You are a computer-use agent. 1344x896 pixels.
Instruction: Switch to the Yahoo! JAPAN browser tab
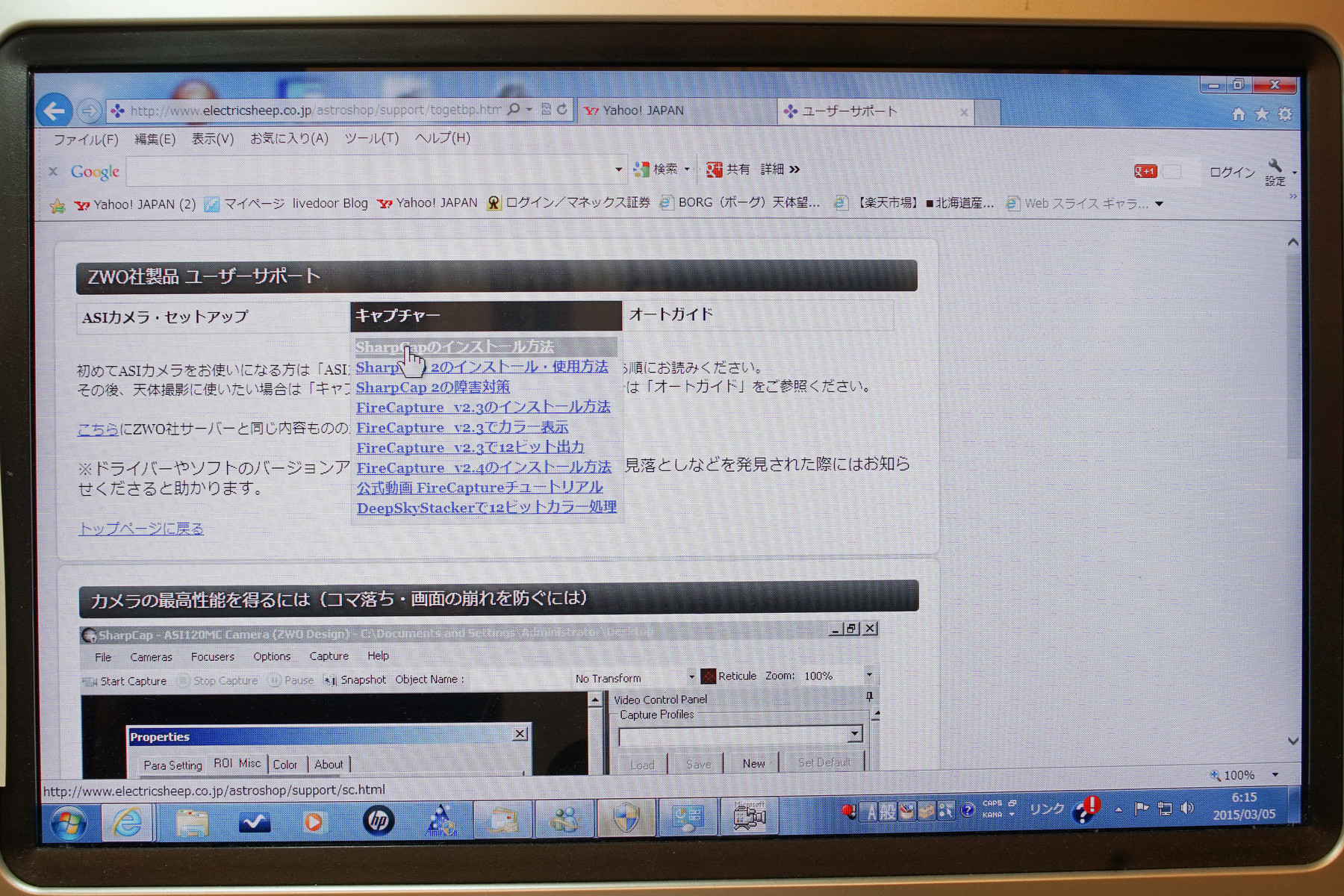coord(678,111)
